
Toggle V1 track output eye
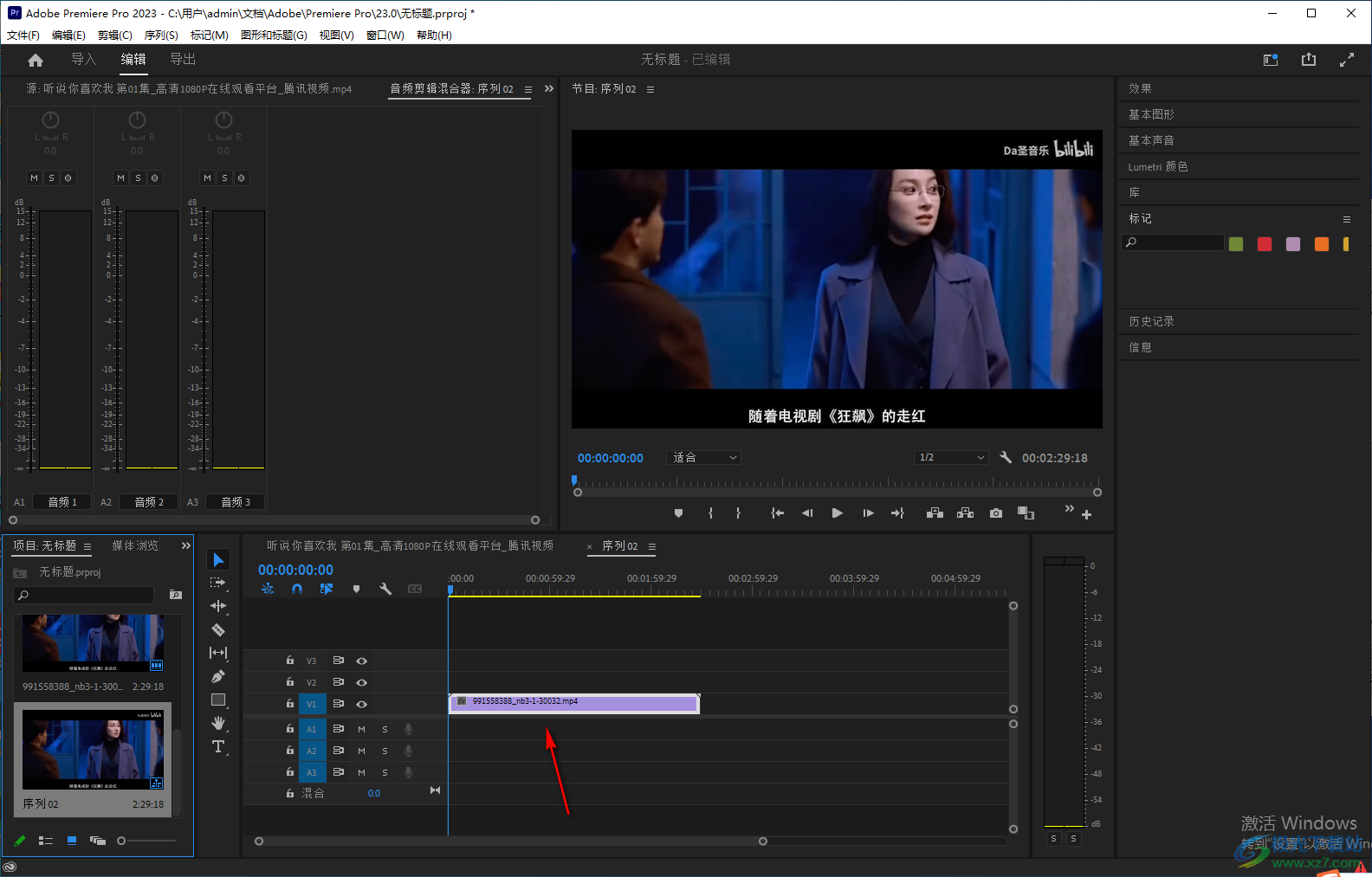(x=362, y=704)
